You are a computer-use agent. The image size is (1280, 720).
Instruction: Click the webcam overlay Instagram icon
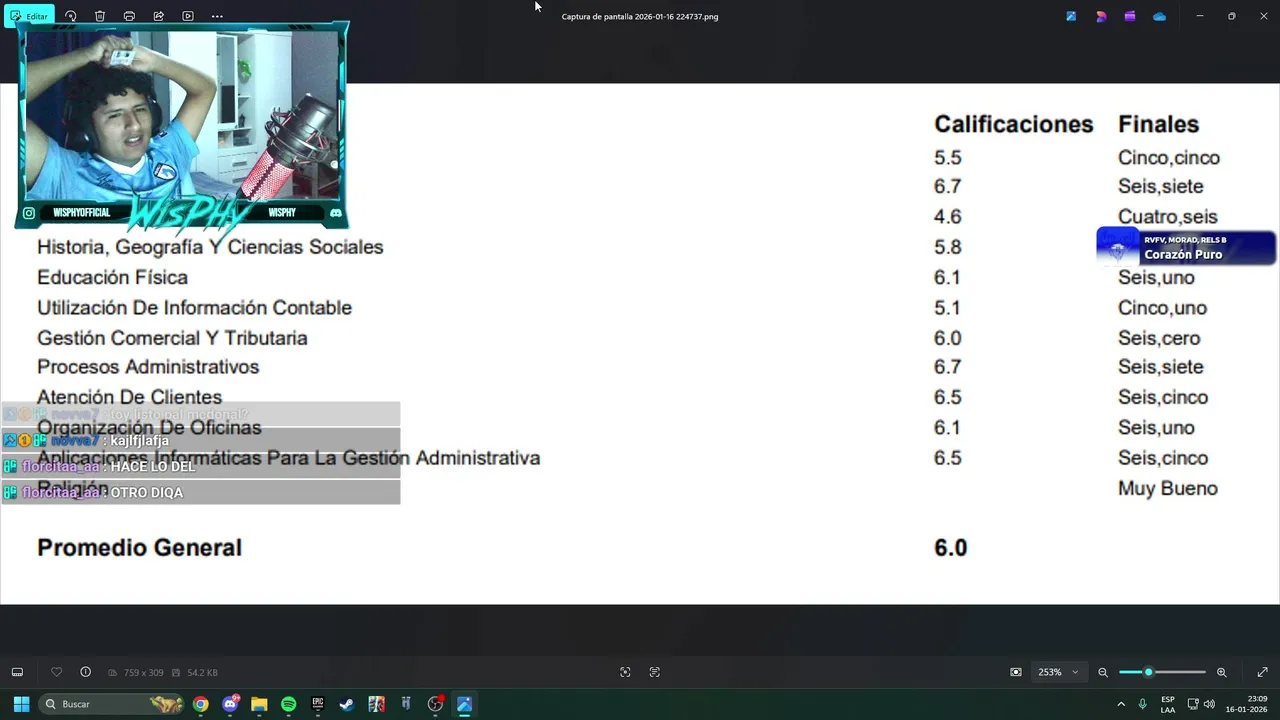click(29, 213)
